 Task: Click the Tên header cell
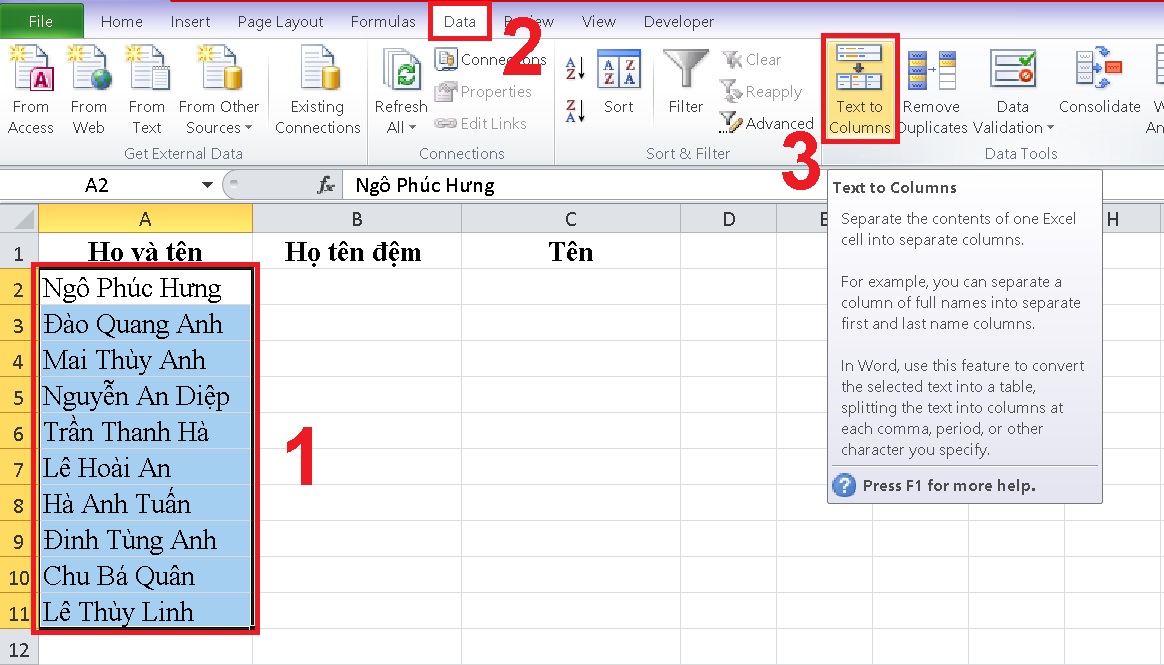(571, 252)
